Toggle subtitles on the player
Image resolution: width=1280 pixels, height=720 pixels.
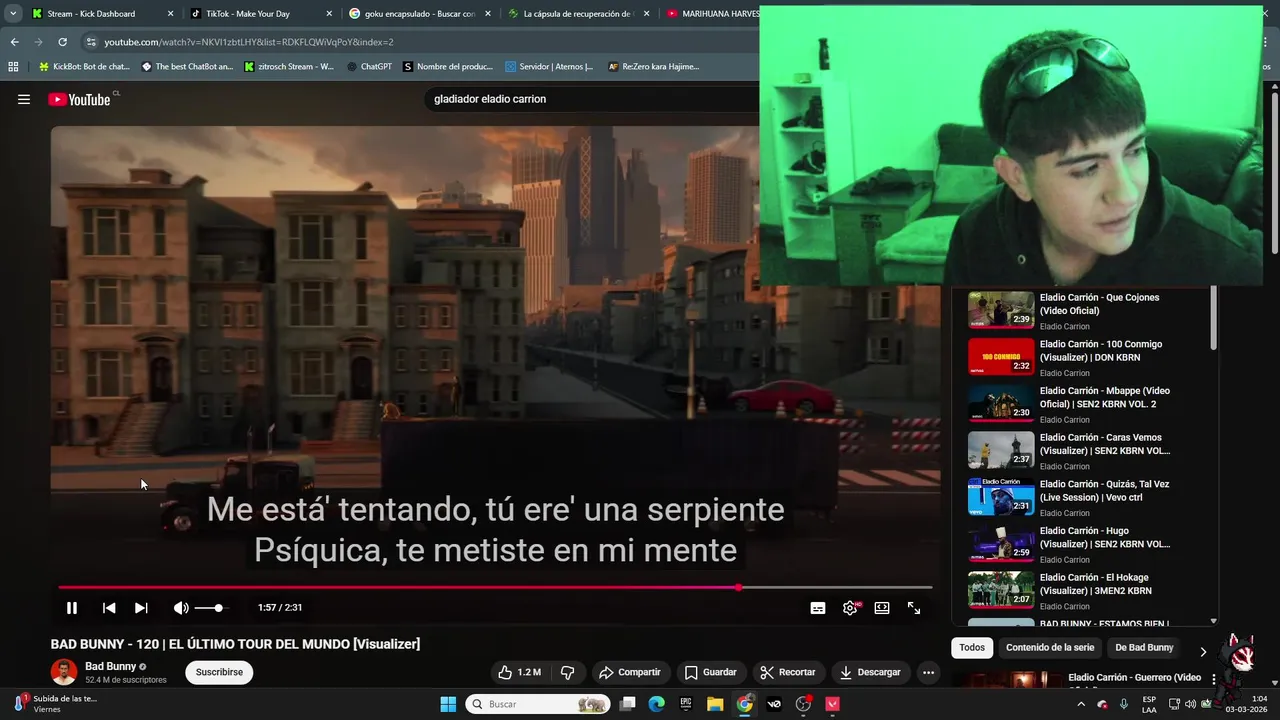click(x=818, y=608)
